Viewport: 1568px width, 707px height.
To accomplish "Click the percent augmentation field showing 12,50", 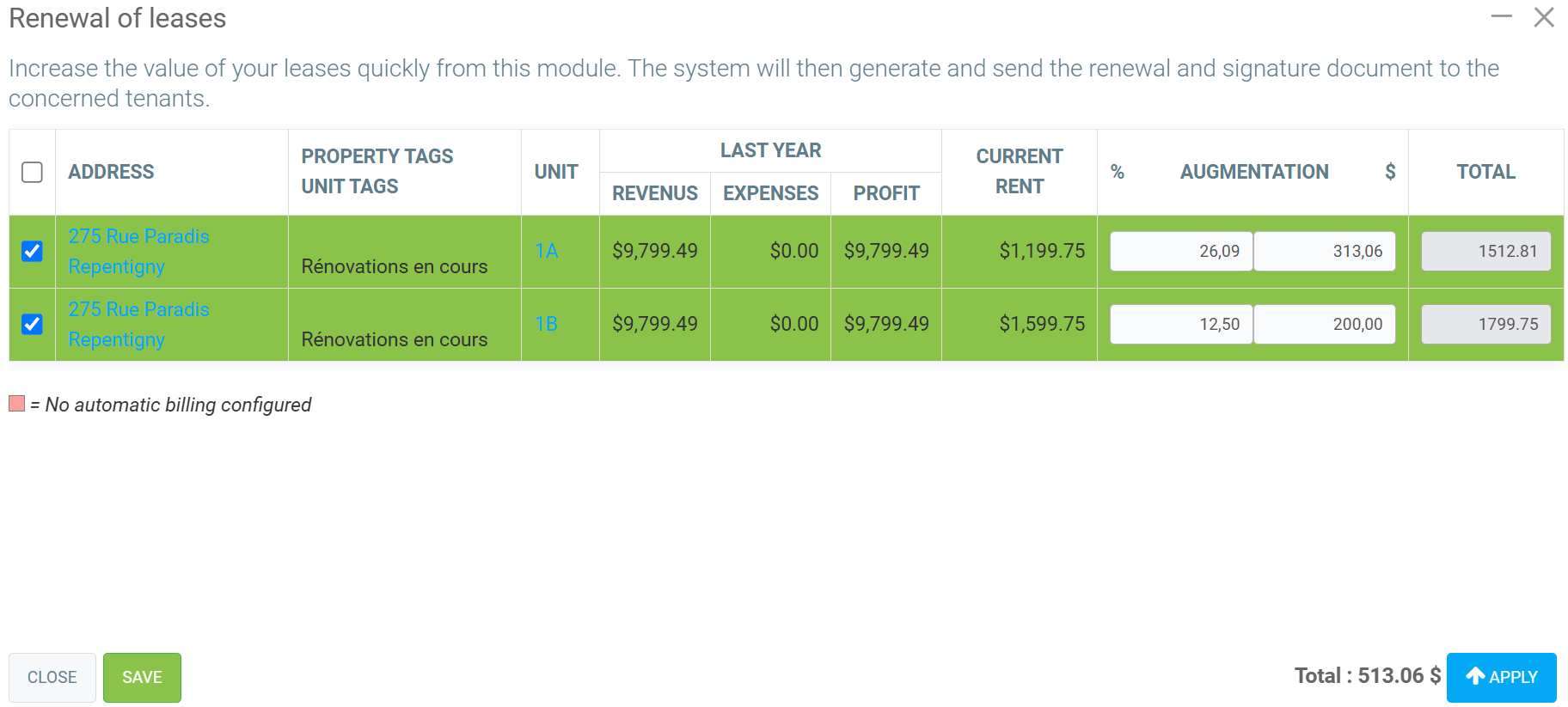I will (x=1181, y=324).
